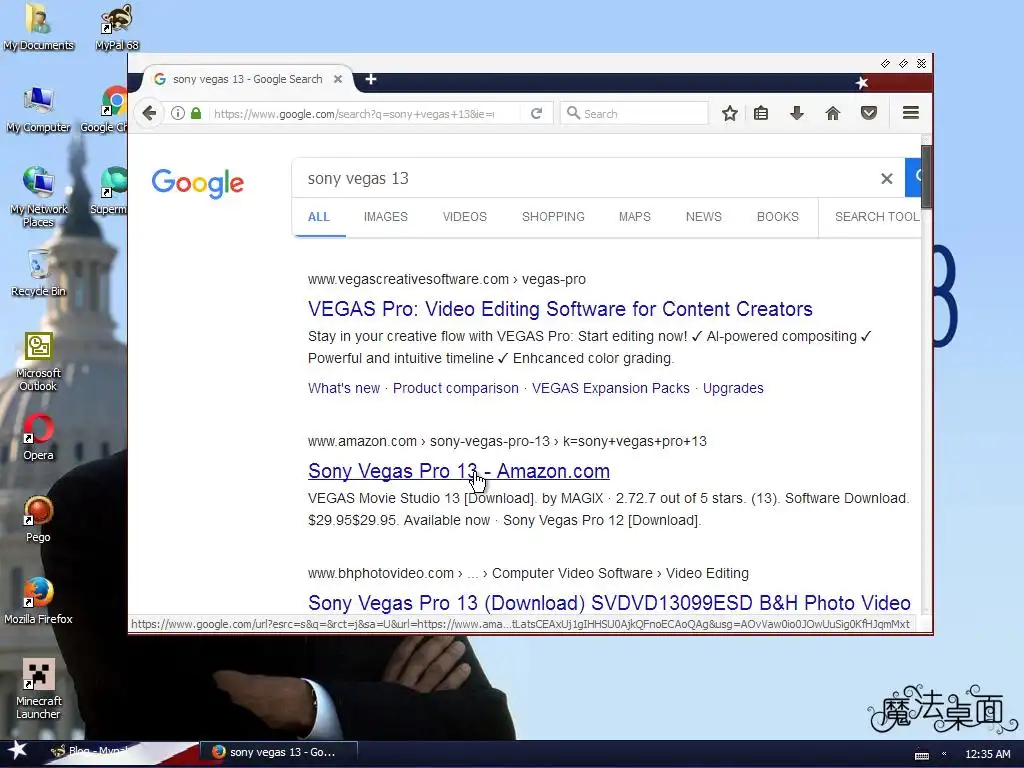Switch to the IMAGES results tab

pyautogui.click(x=385, y=217)
